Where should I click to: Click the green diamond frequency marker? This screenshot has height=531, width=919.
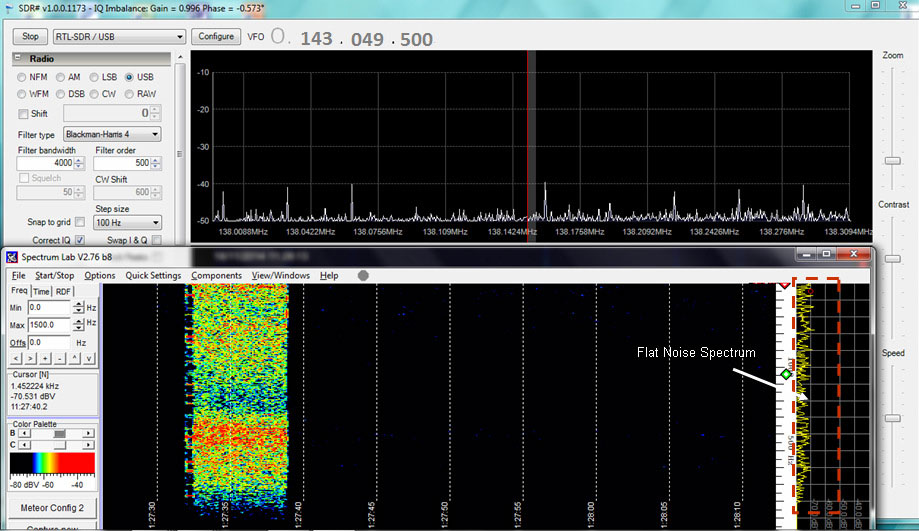[x=786, y=374]
